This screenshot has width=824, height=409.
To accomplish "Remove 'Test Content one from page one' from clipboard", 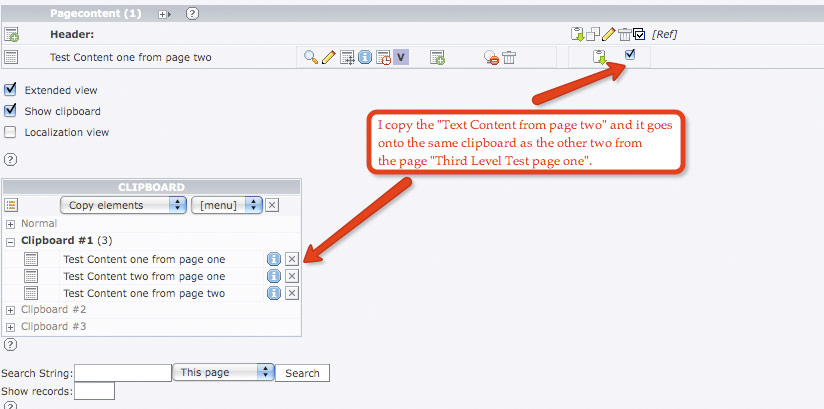I will [292, 259].
